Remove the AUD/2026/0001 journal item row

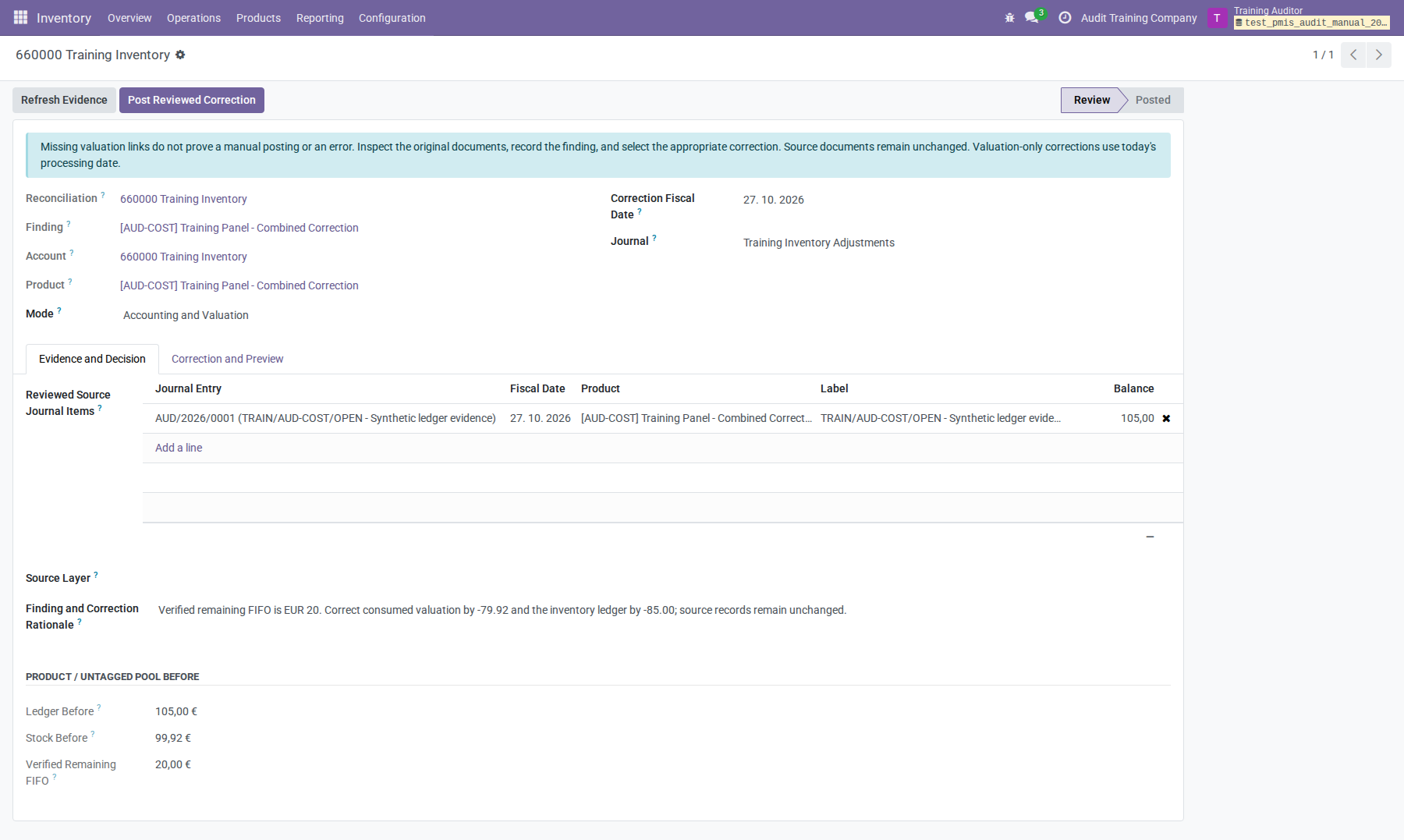(1166, 419)
